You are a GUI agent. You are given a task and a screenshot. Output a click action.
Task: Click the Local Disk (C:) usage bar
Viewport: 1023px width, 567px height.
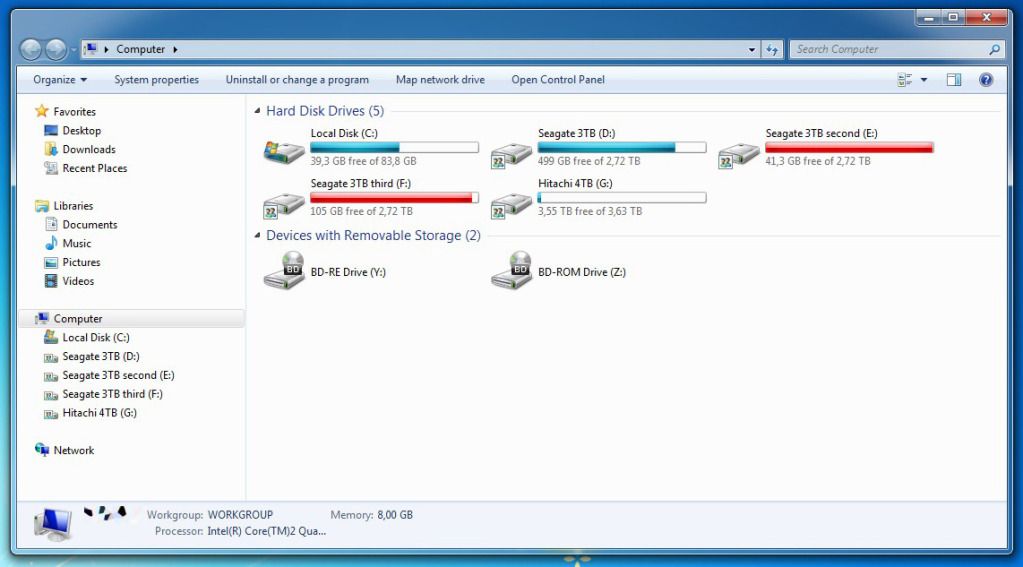pyautogui.click(x=394, y=147)
